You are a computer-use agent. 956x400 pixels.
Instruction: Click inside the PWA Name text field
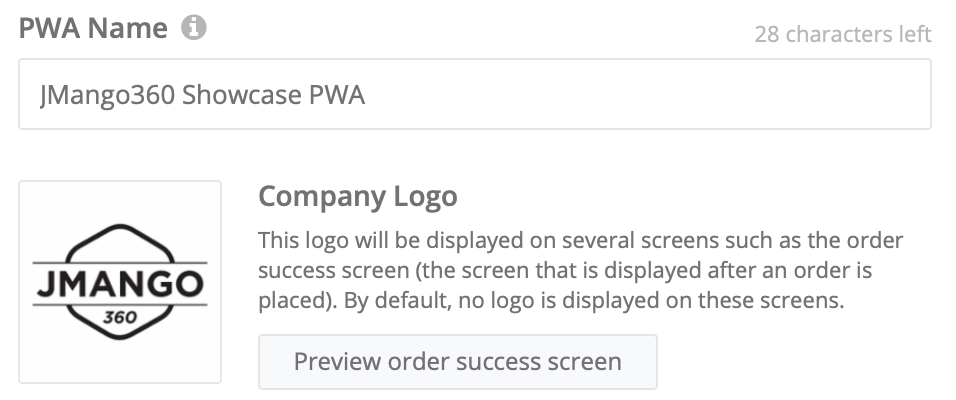(x=474, y=94)
